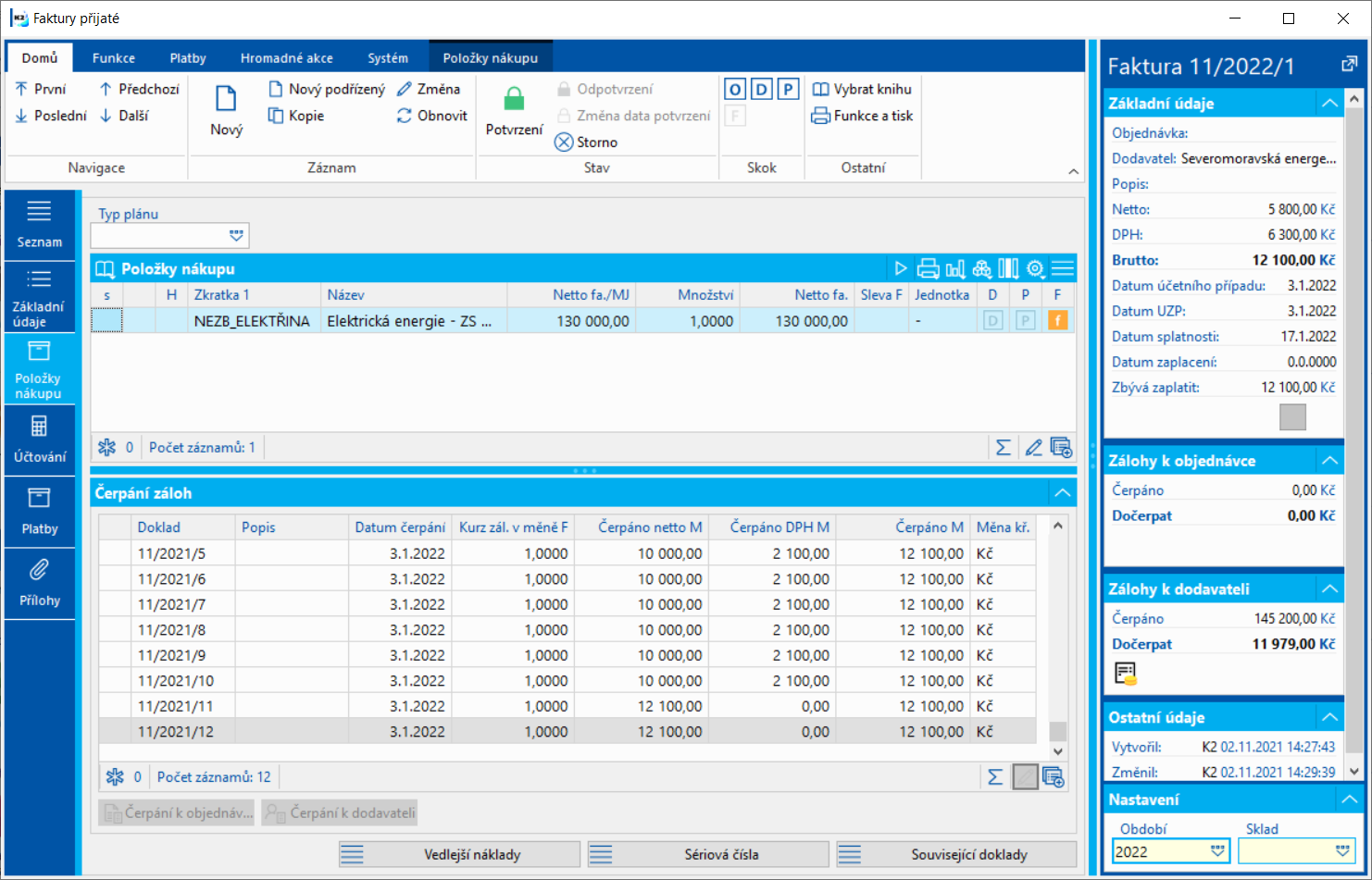The width and height of the screenshot is (1372, 880).
Task: Open the Typ plánu dropdown
Action: pyautogui.click(x=237, y=236)
